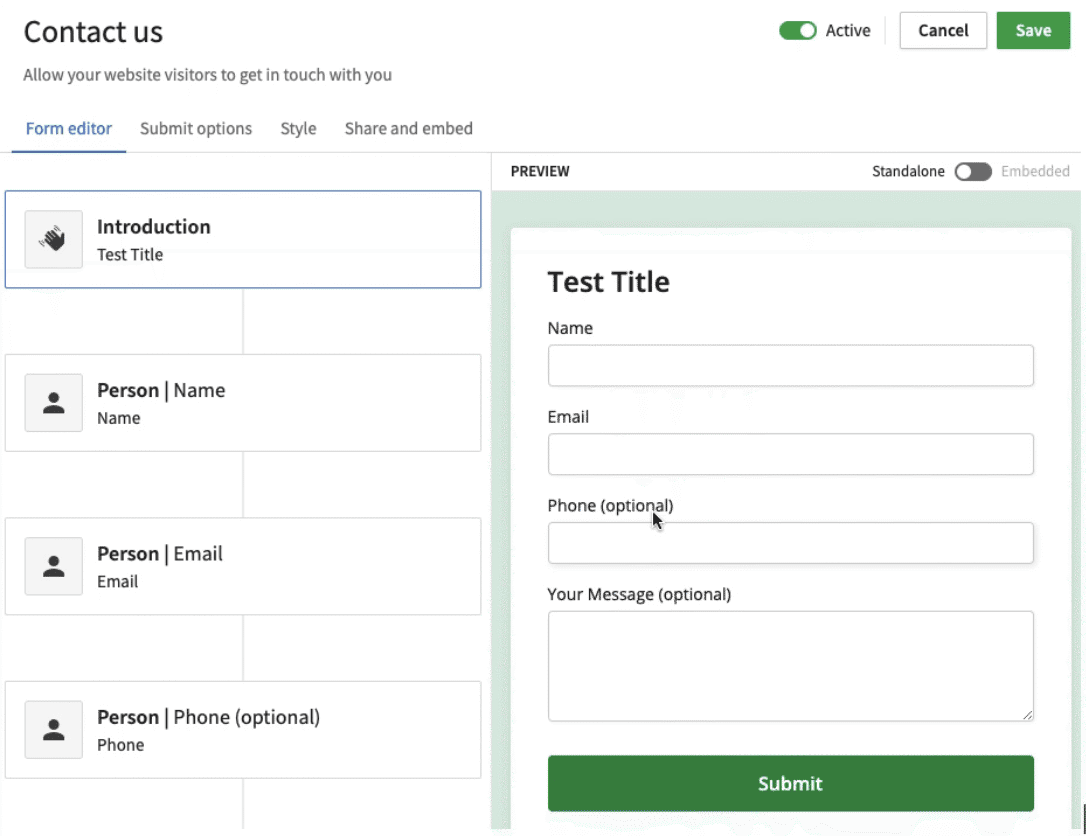This screenshot has height=836, width=1086.
Task: Click the Phone (optional) input box
Action: click(x=790, y=543)
